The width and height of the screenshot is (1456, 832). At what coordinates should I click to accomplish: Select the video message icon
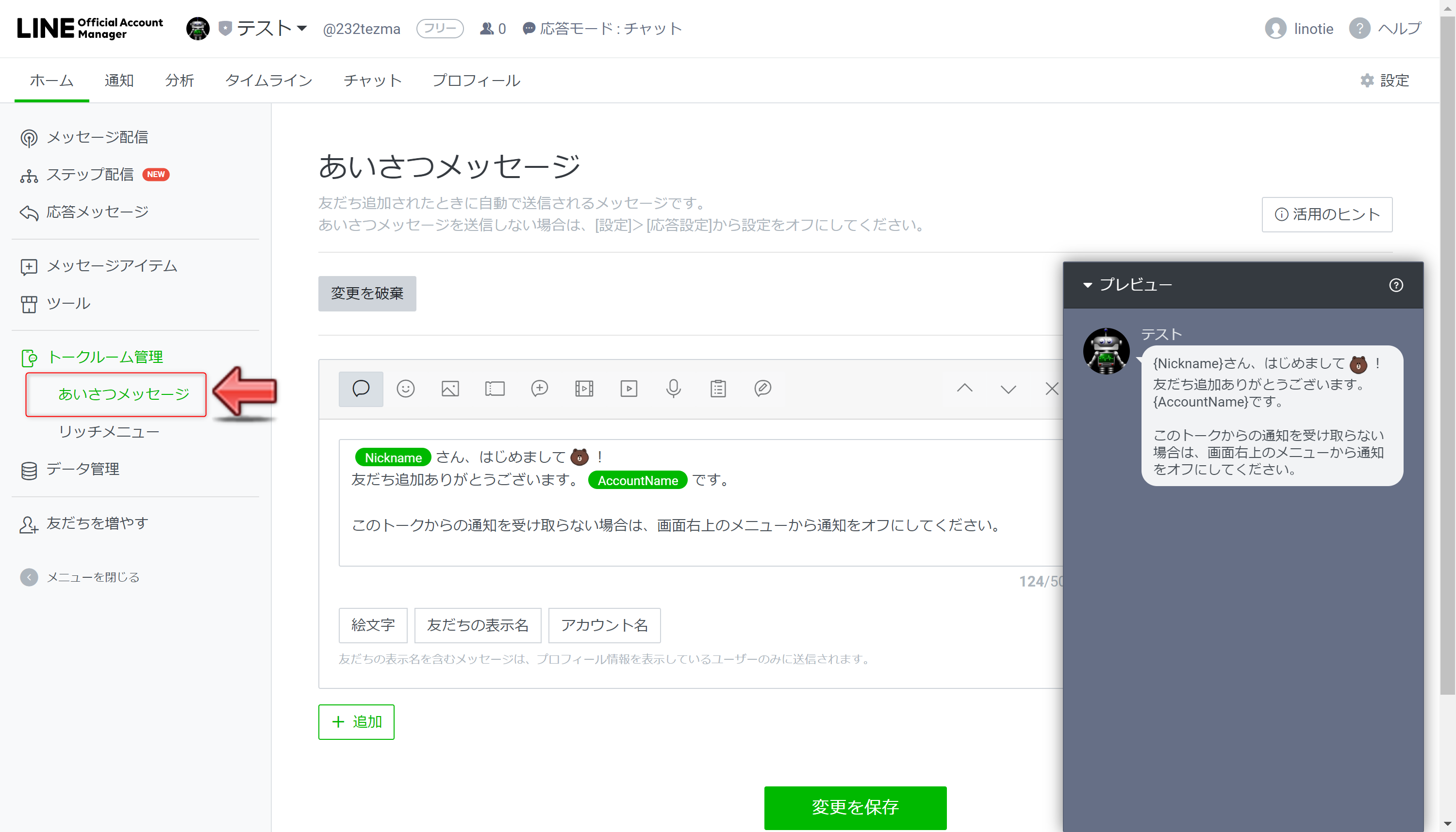629,389
